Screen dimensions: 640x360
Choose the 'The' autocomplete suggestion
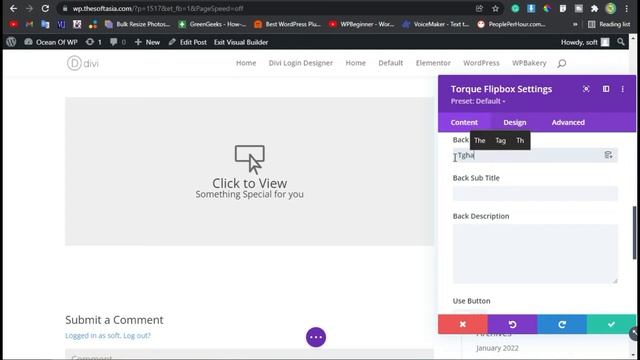coord(480,140)
